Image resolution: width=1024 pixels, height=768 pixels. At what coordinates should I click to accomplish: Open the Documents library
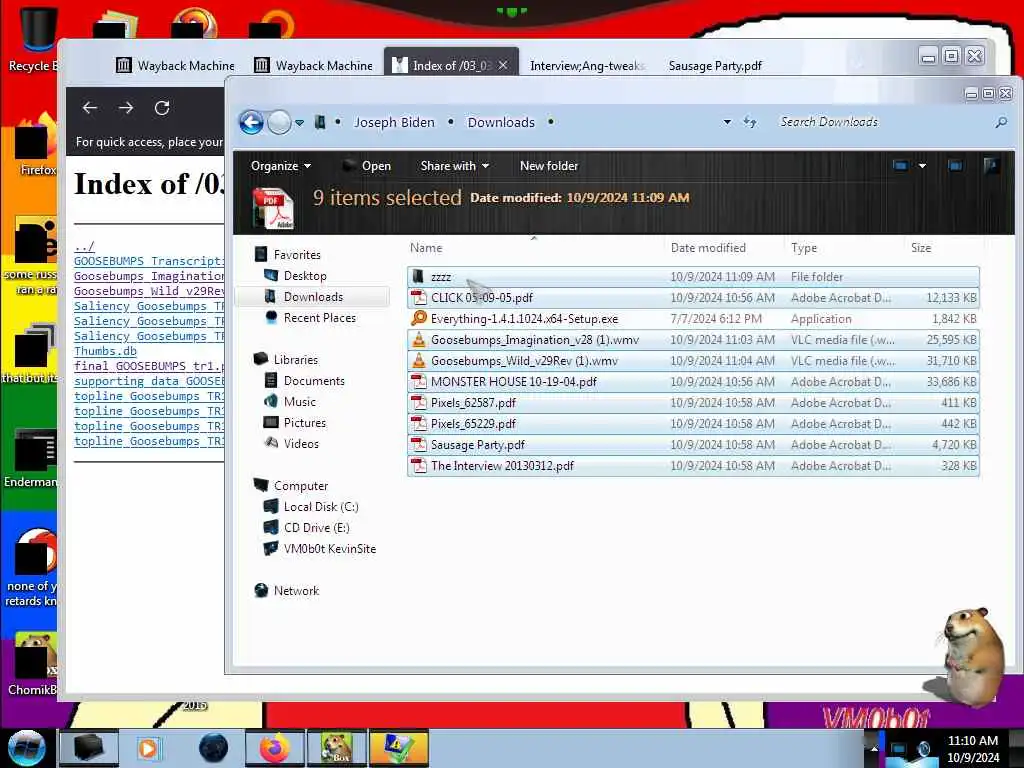click(313, 381)
